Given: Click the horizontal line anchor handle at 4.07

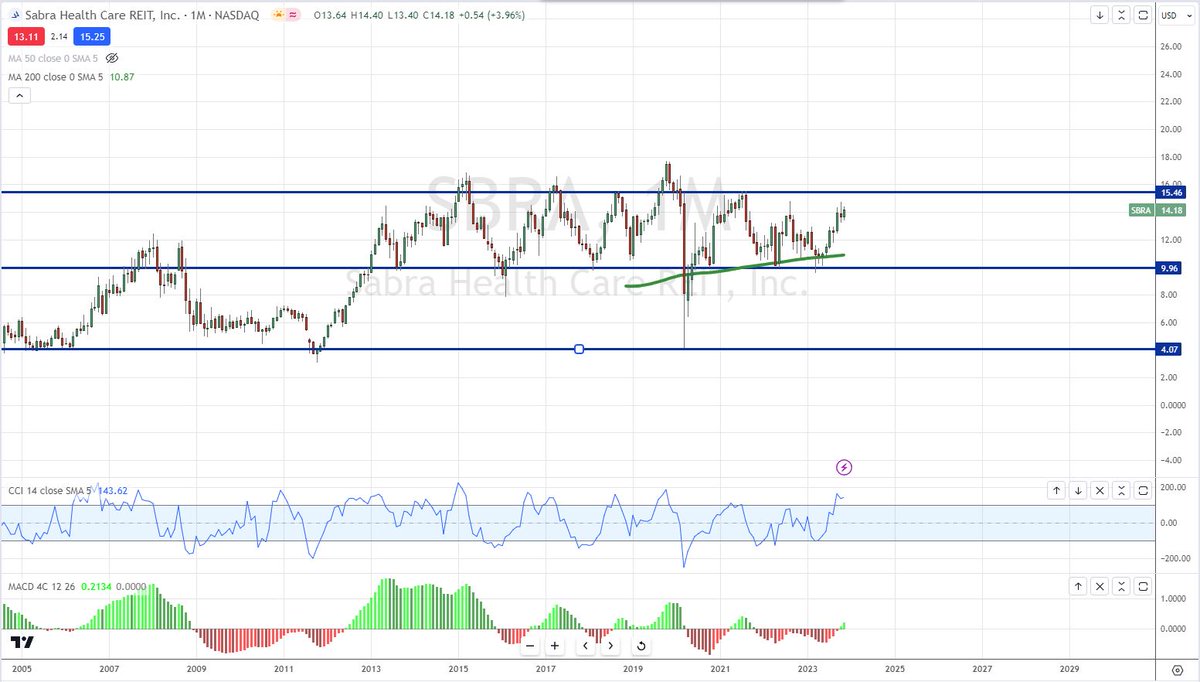Looking at the screenshot, I should coord(579,349).
